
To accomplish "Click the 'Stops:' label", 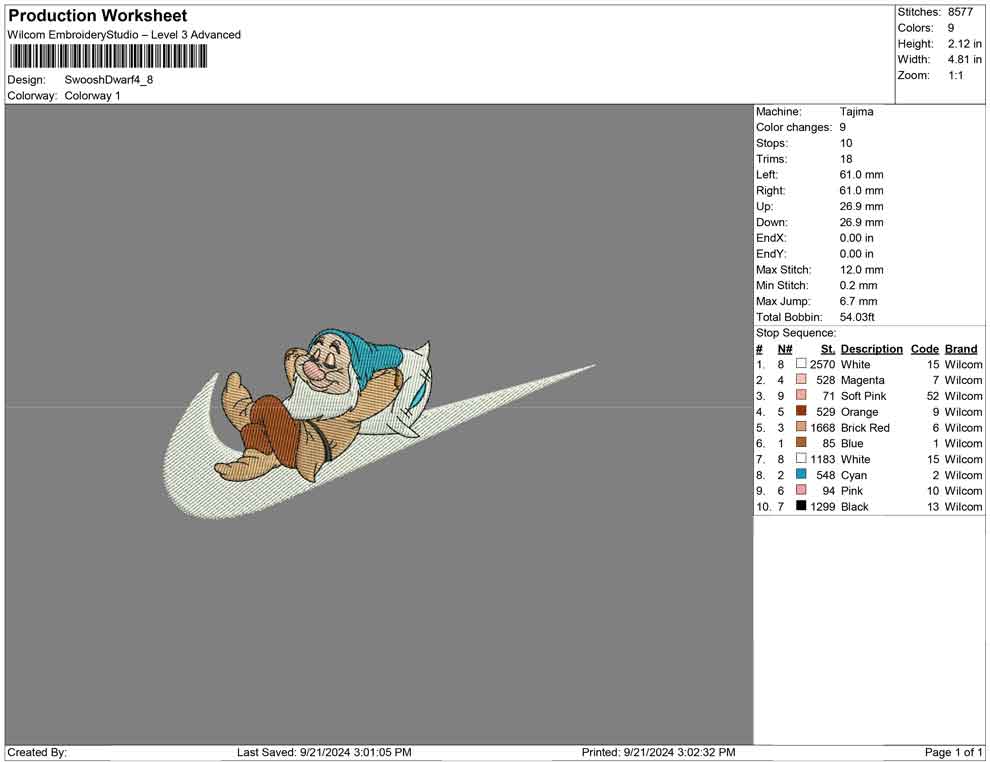I will tap(772, 143).
